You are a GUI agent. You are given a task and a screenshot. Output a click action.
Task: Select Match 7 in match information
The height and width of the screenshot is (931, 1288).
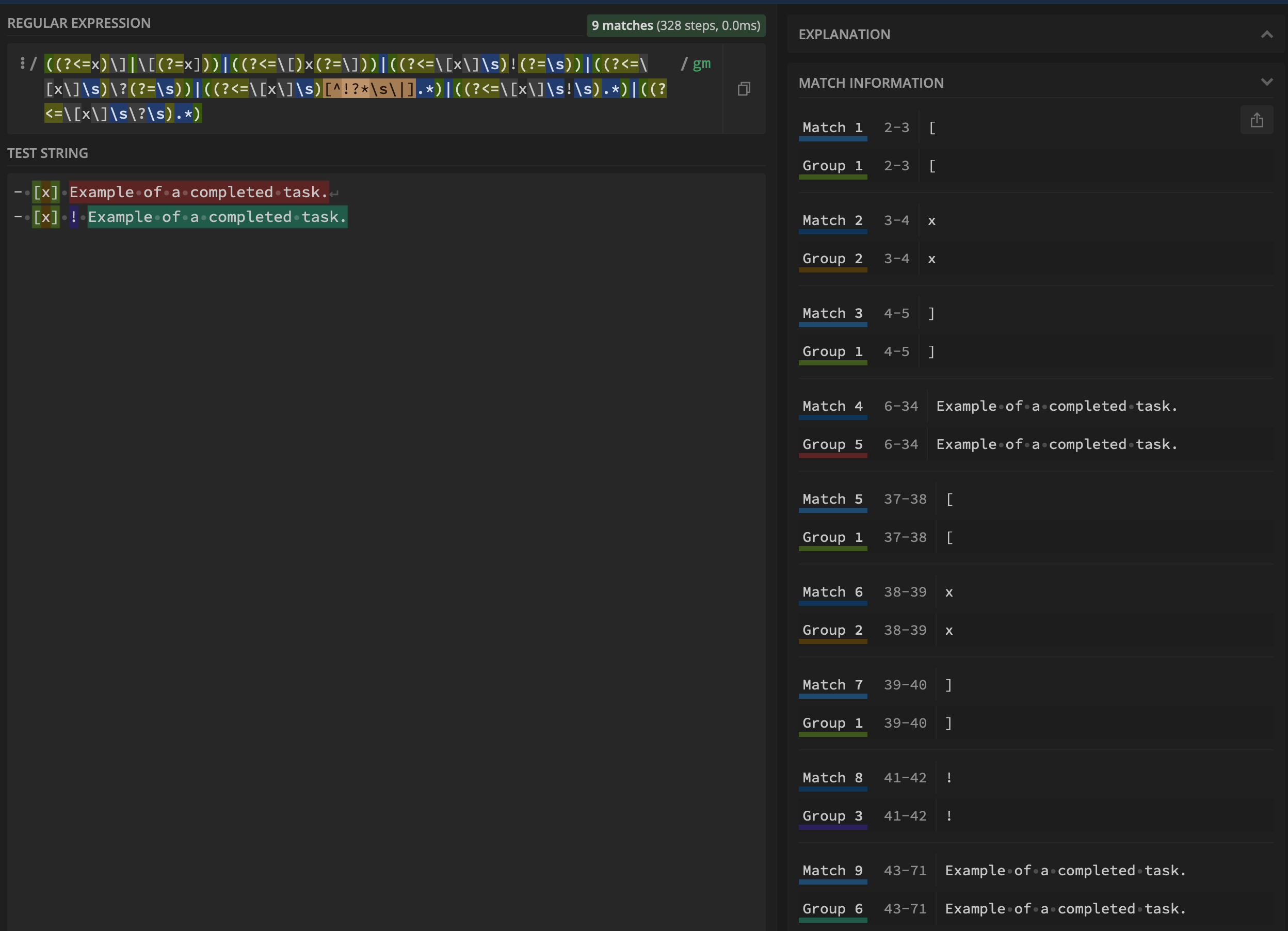click(832, 684)
